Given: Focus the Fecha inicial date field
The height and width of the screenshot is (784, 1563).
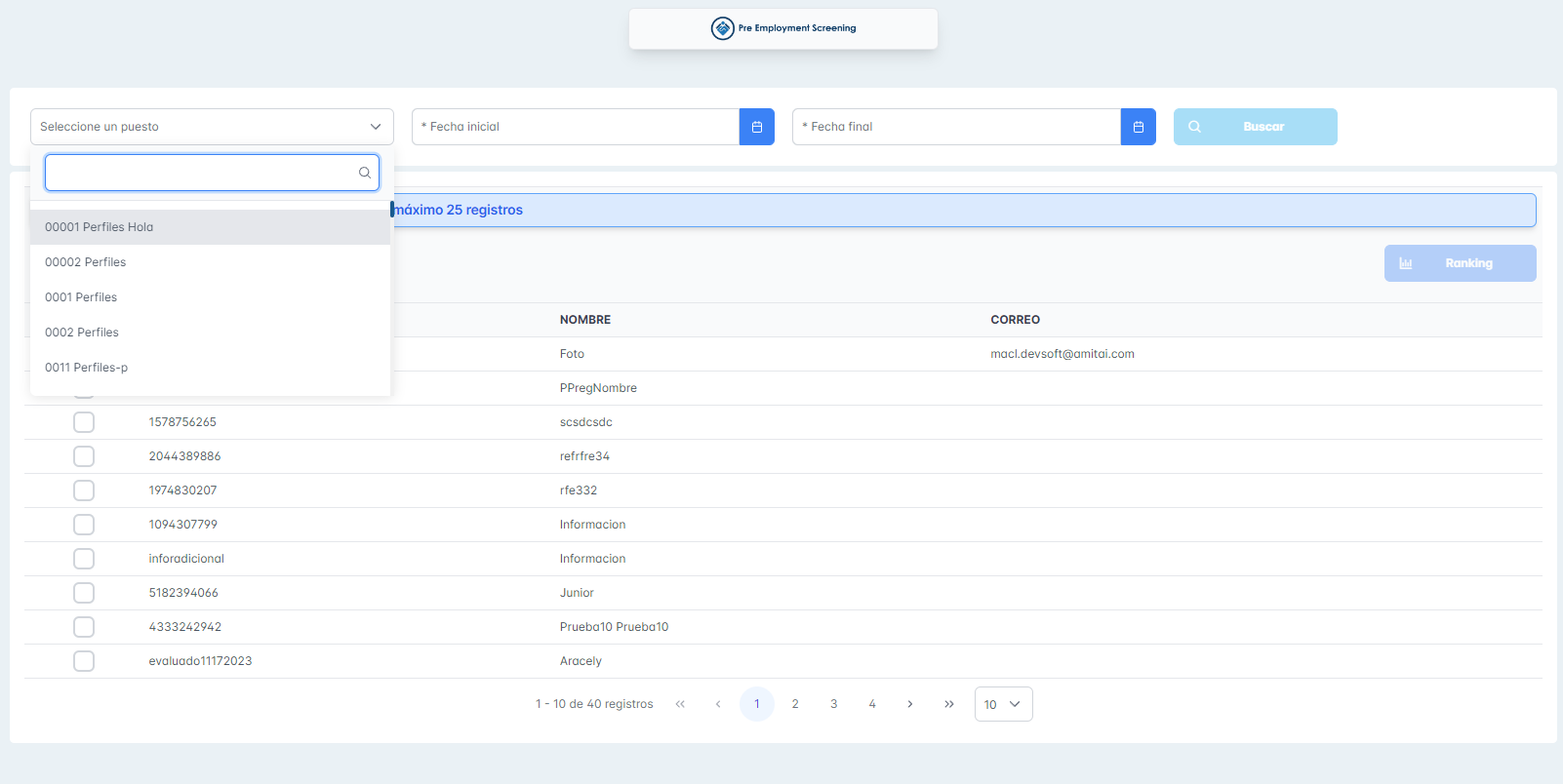Looking at the screenshot, I should coord(576,127).
